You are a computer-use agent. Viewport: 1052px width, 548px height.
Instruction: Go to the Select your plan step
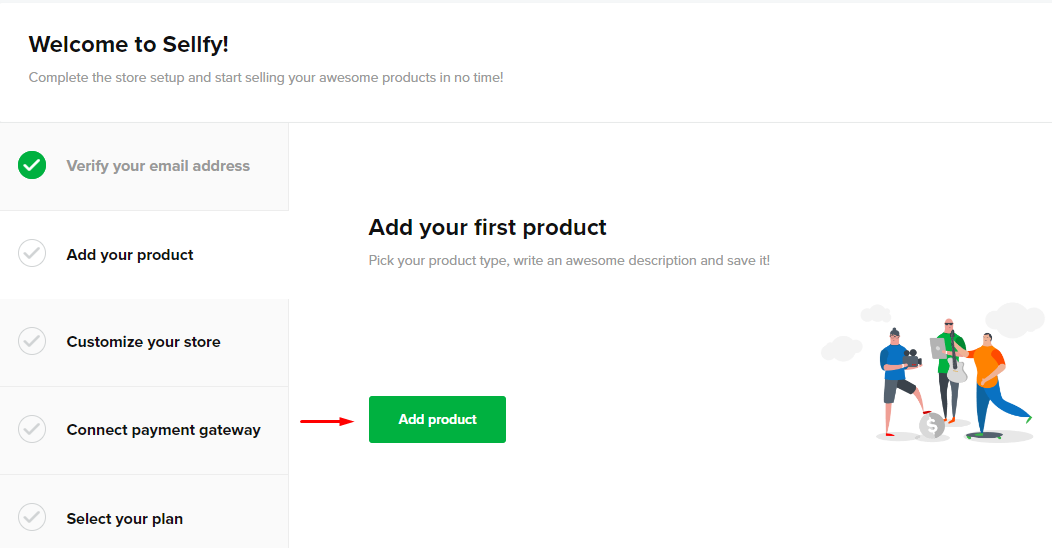click(x=124, y=519)
